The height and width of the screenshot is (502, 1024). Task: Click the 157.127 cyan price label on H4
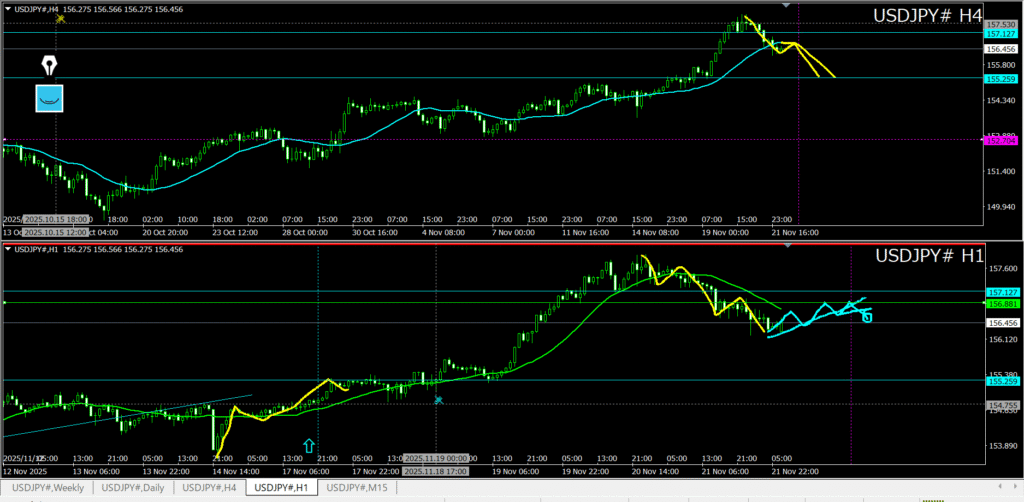(1001, 33)
